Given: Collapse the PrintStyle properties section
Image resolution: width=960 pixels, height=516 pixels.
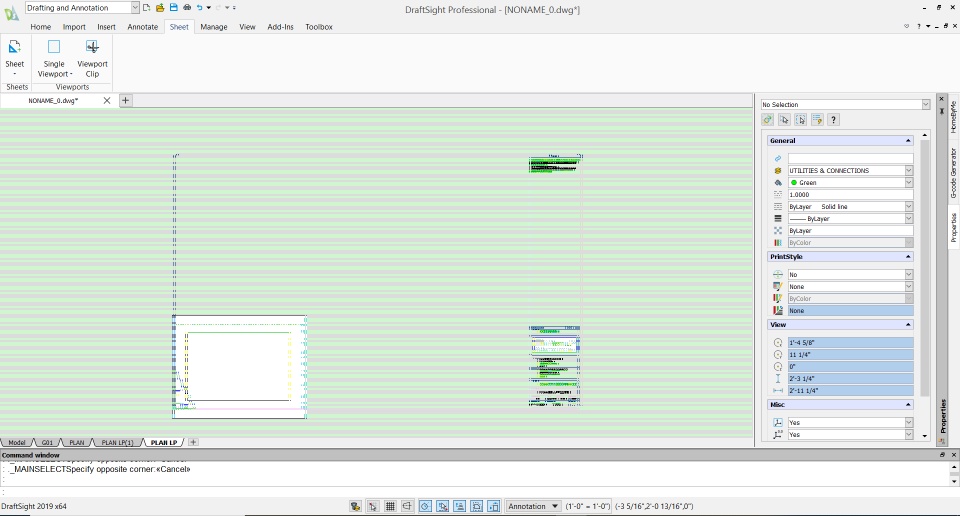Looking at the screenshot, I should (908, 256).
